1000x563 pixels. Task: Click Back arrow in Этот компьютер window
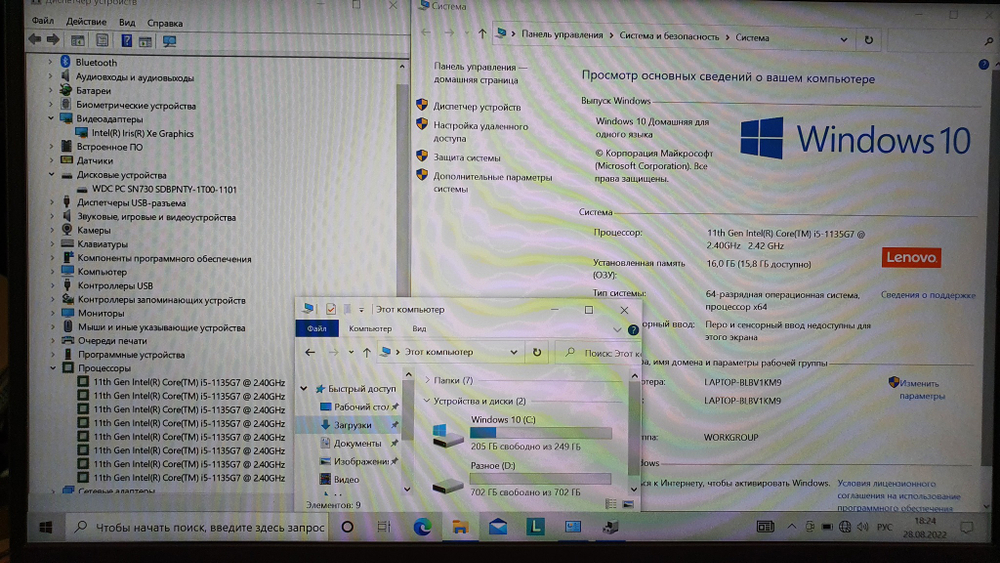(x=310, y=352)
